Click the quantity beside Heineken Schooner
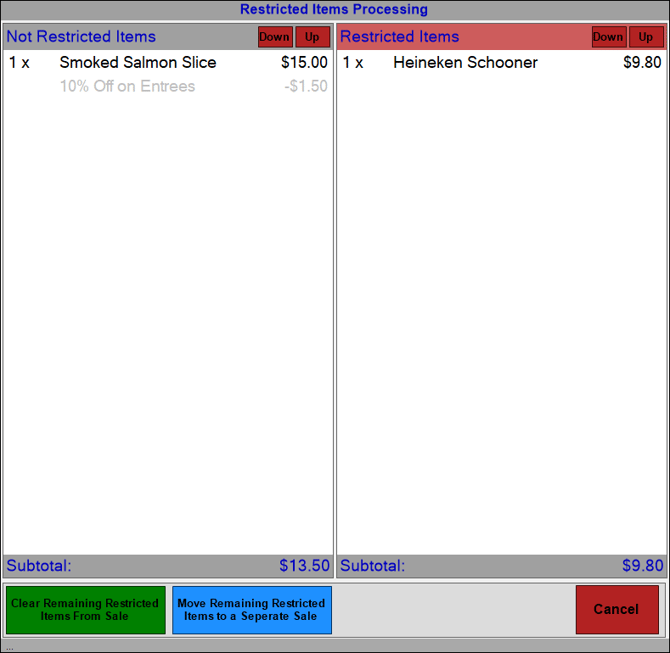Screen dimensions: 670x653 353,62
